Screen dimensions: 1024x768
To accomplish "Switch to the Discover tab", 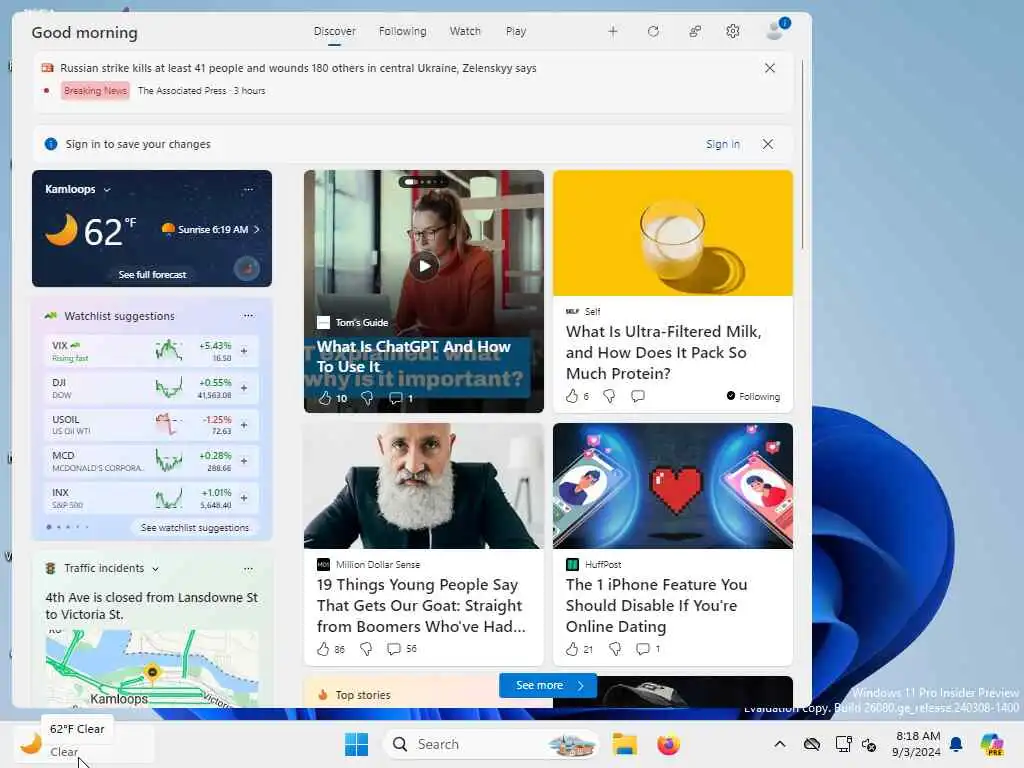I will [334, 31].
